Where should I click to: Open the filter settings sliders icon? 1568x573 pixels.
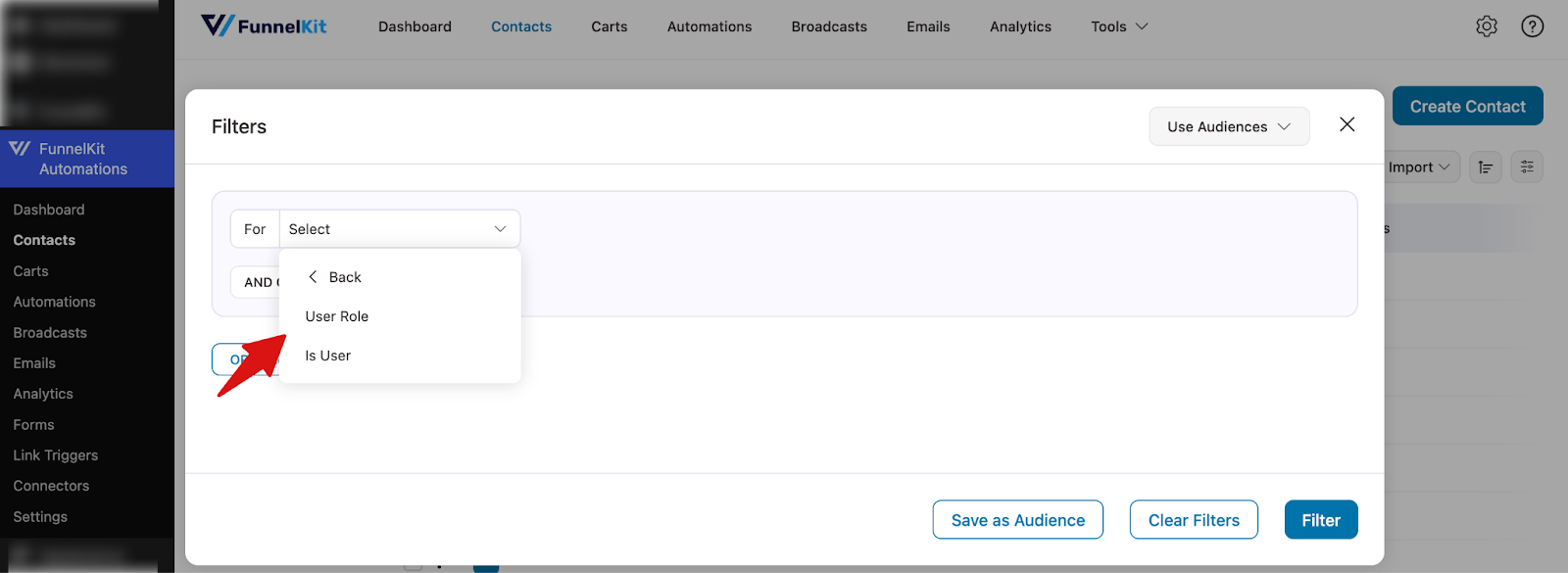click(x=1526, y=167)
